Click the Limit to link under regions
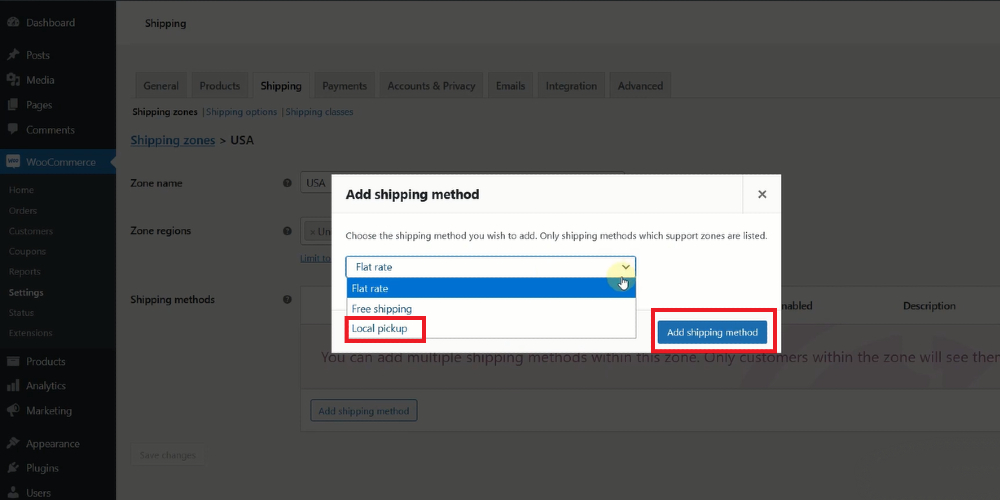Image resolution: width=1000 pixels, height=500 pixels. coord(316,258)
